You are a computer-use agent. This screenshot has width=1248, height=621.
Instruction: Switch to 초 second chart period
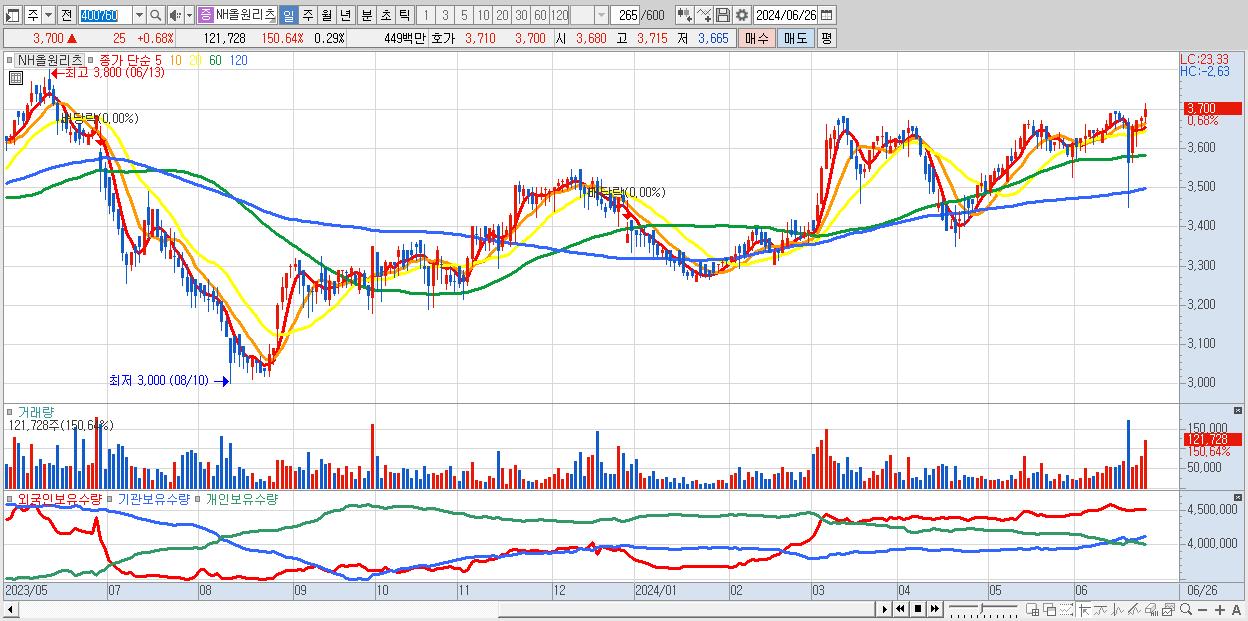click(x=385, y=15)
